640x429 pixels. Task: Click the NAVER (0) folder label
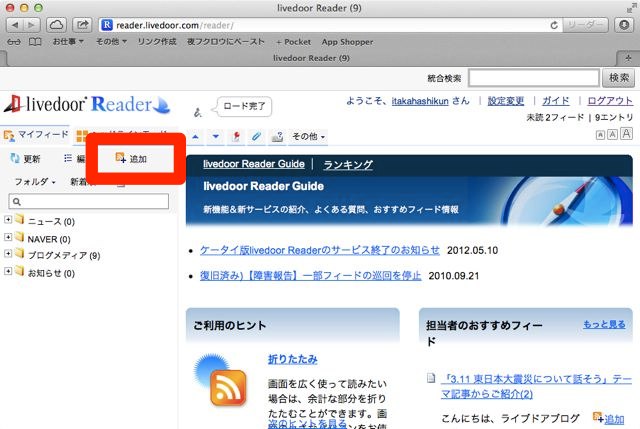[49, 239]
